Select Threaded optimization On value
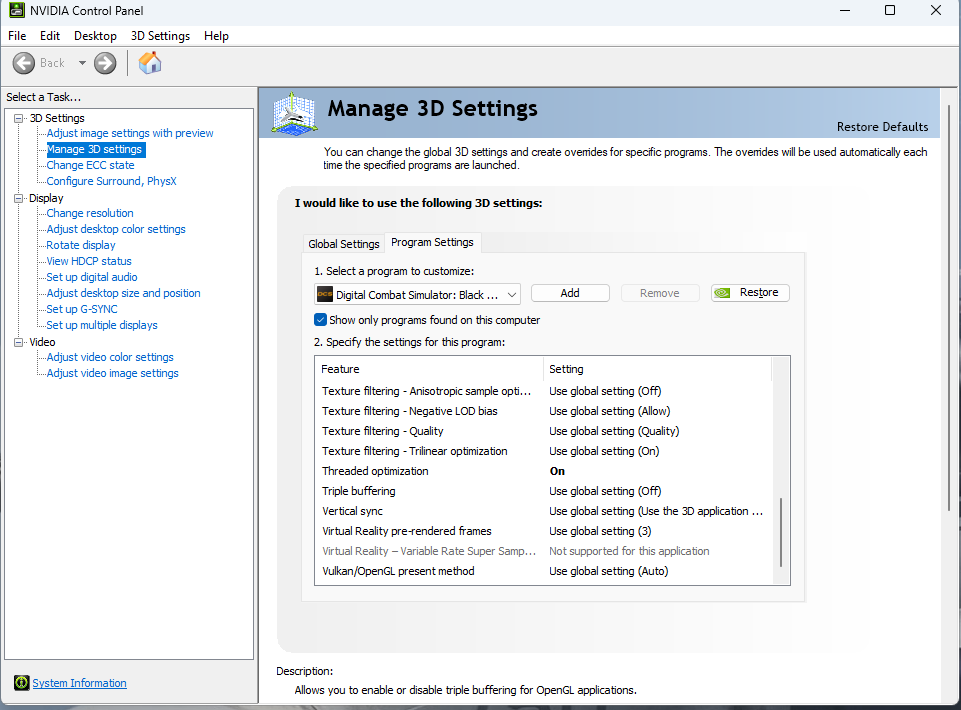 pyautogui.click(x=557, y=471)
